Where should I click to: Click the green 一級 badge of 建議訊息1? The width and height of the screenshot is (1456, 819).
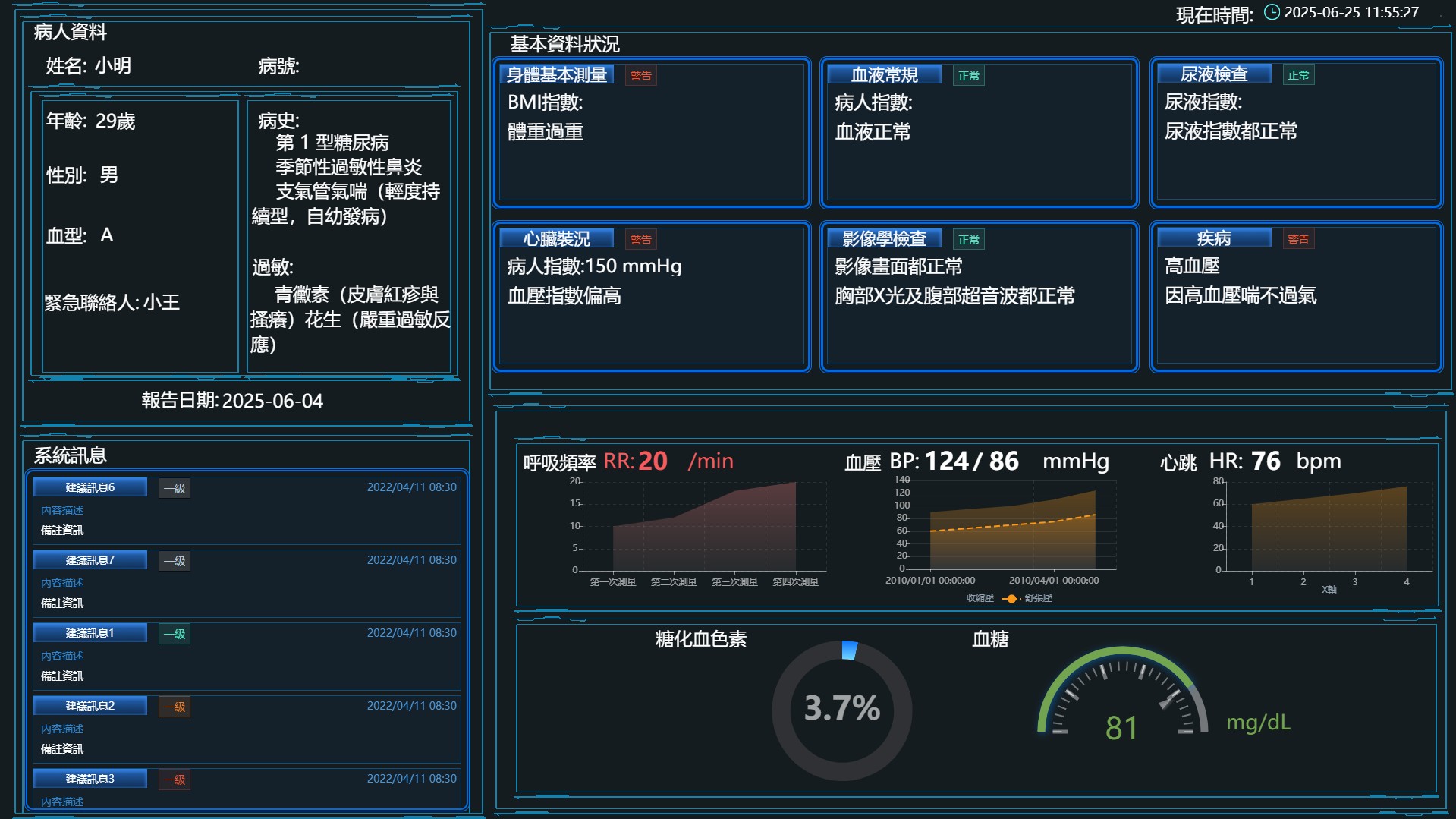(175, 634)
